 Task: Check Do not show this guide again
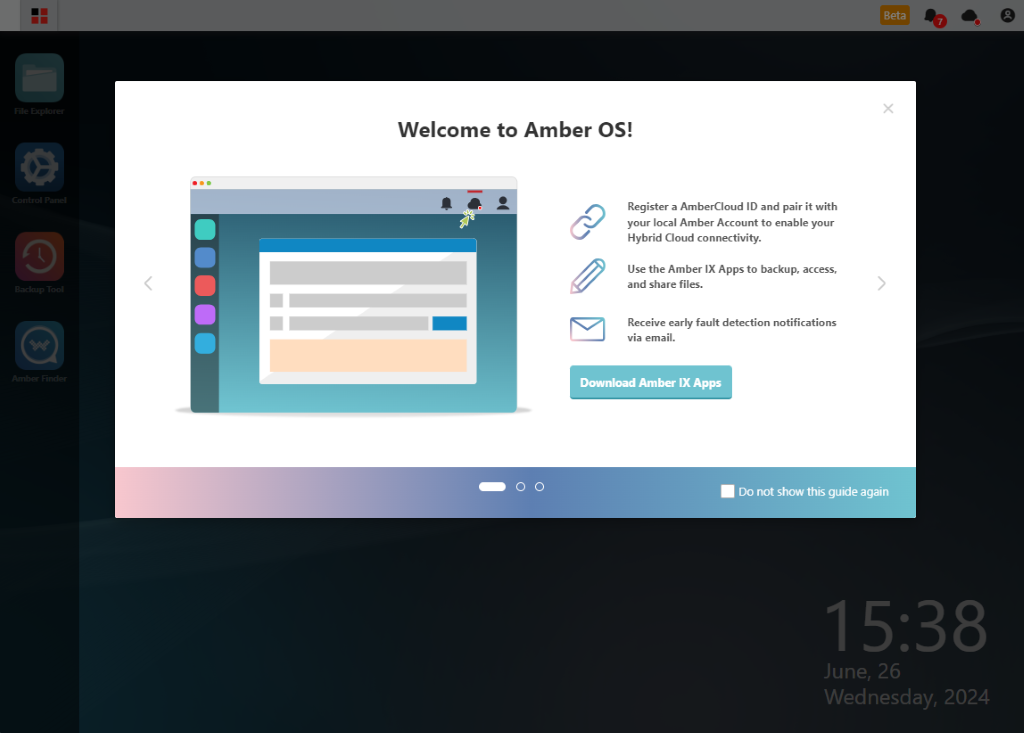point(728,491)
